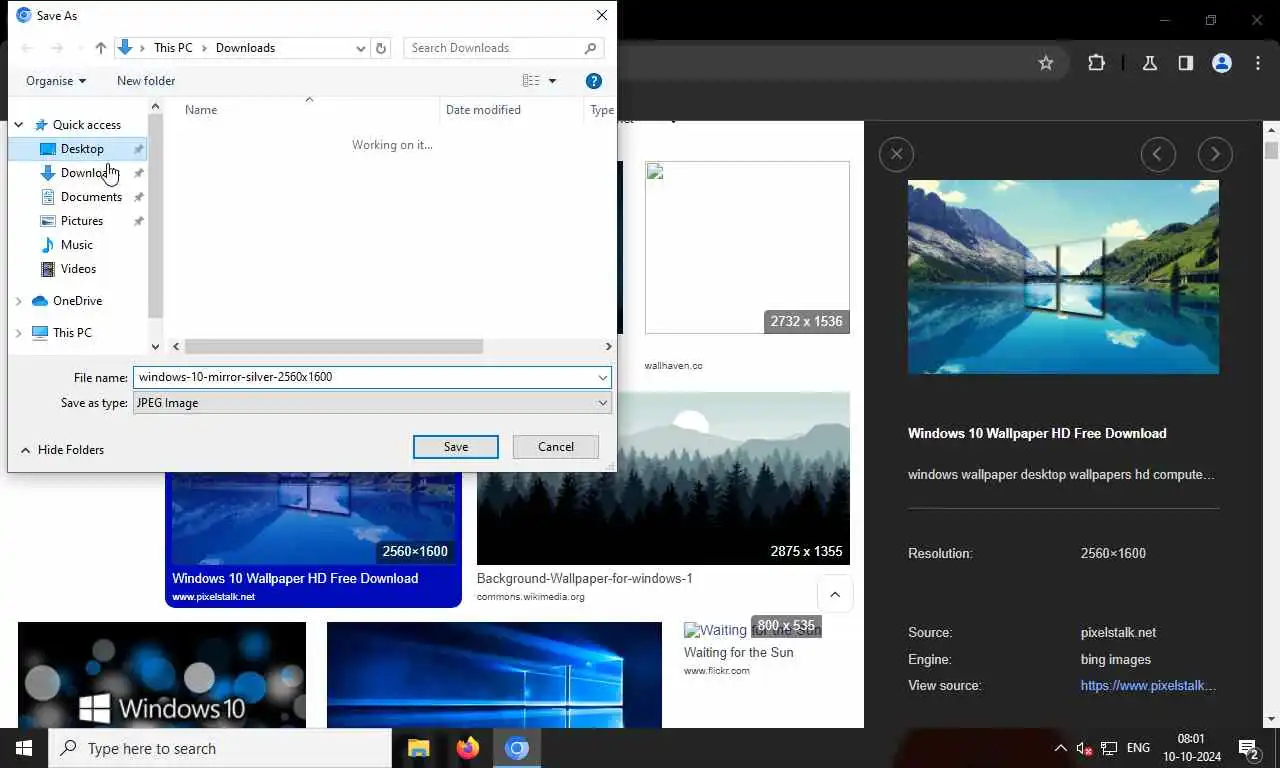Image resolution: width=1280 pixels, height=768 pixels.
Task: Expand the address bar history dropdown
Action: (361, 48)
